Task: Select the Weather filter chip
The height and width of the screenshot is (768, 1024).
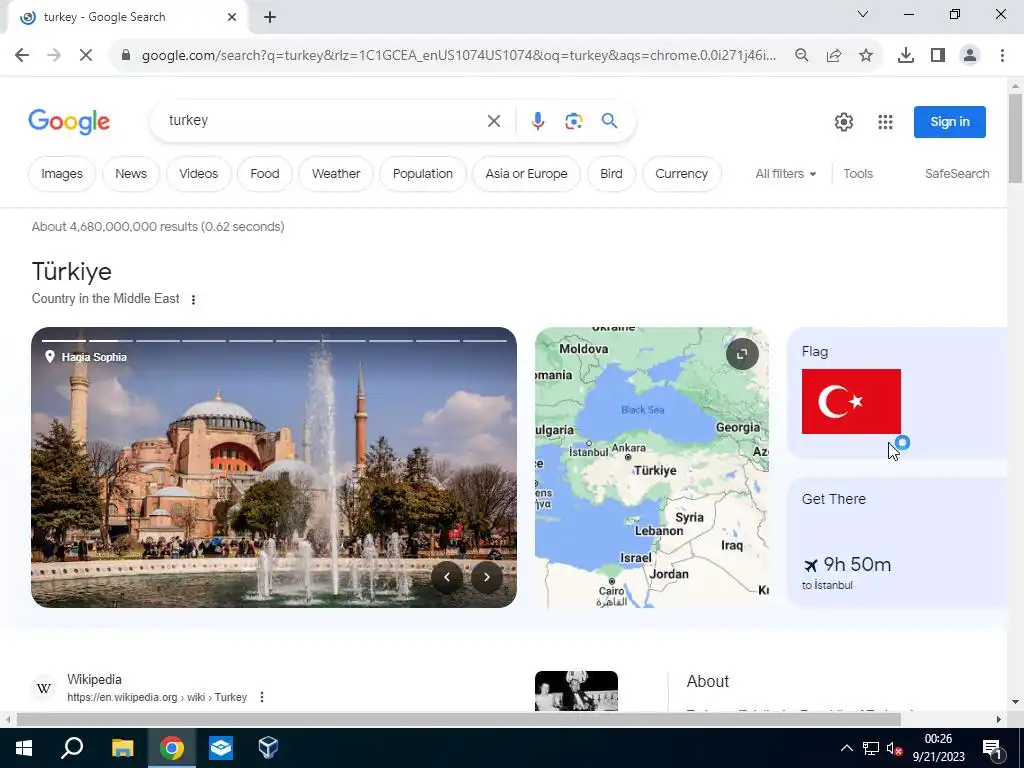Action: [x=336, y=174]
